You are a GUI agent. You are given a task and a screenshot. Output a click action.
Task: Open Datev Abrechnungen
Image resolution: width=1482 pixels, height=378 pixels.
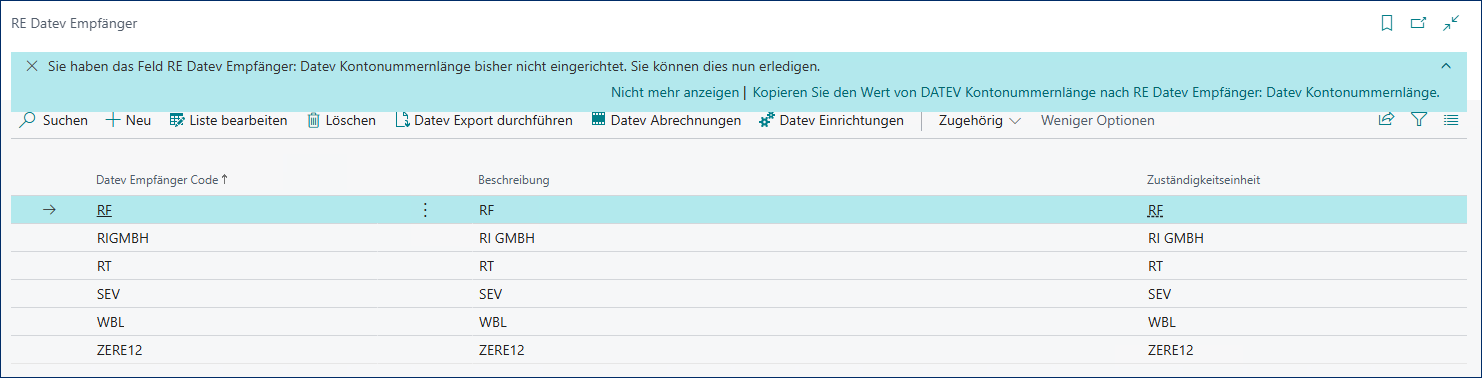[x=666, y=120]
